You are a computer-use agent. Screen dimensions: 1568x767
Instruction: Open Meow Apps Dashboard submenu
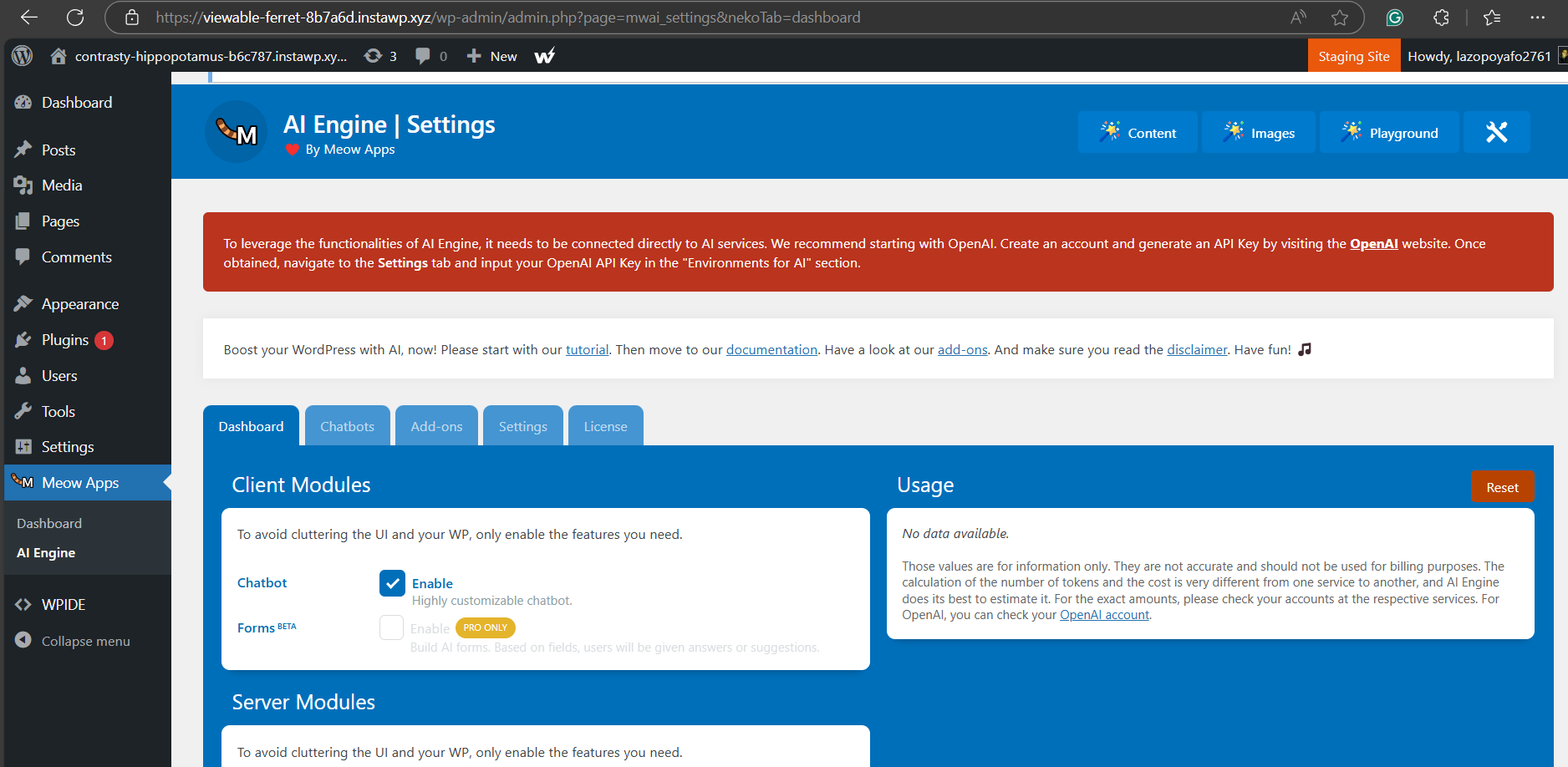tap(49, 524)
